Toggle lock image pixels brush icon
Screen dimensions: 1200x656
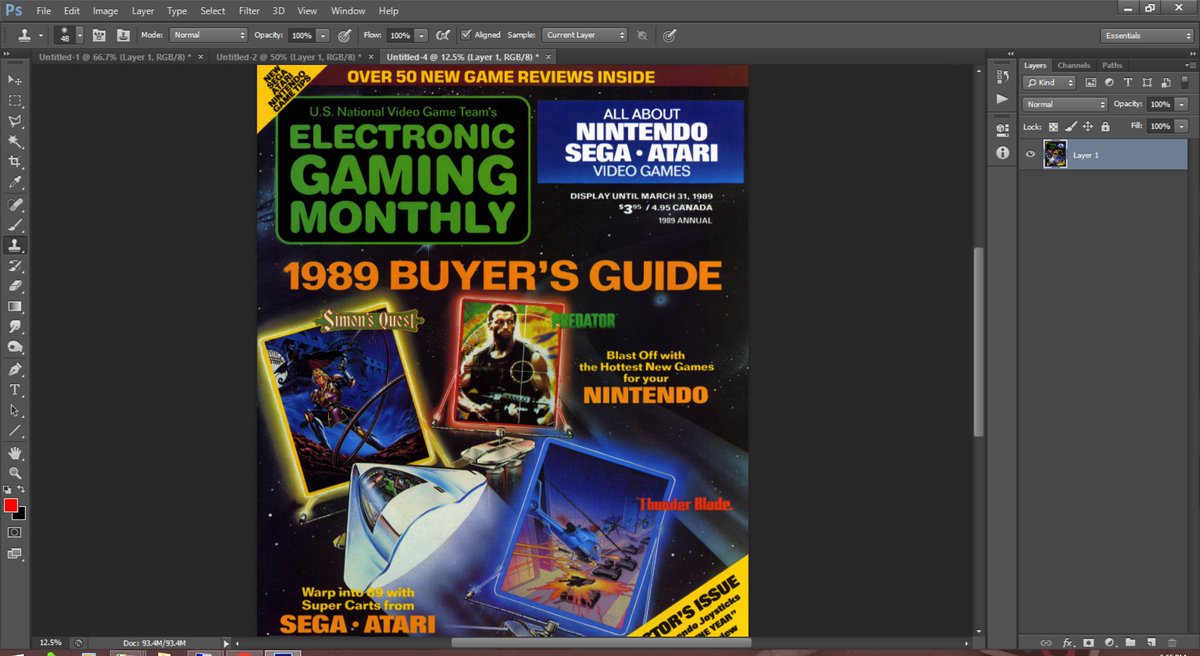click(x=1070, y=127)
